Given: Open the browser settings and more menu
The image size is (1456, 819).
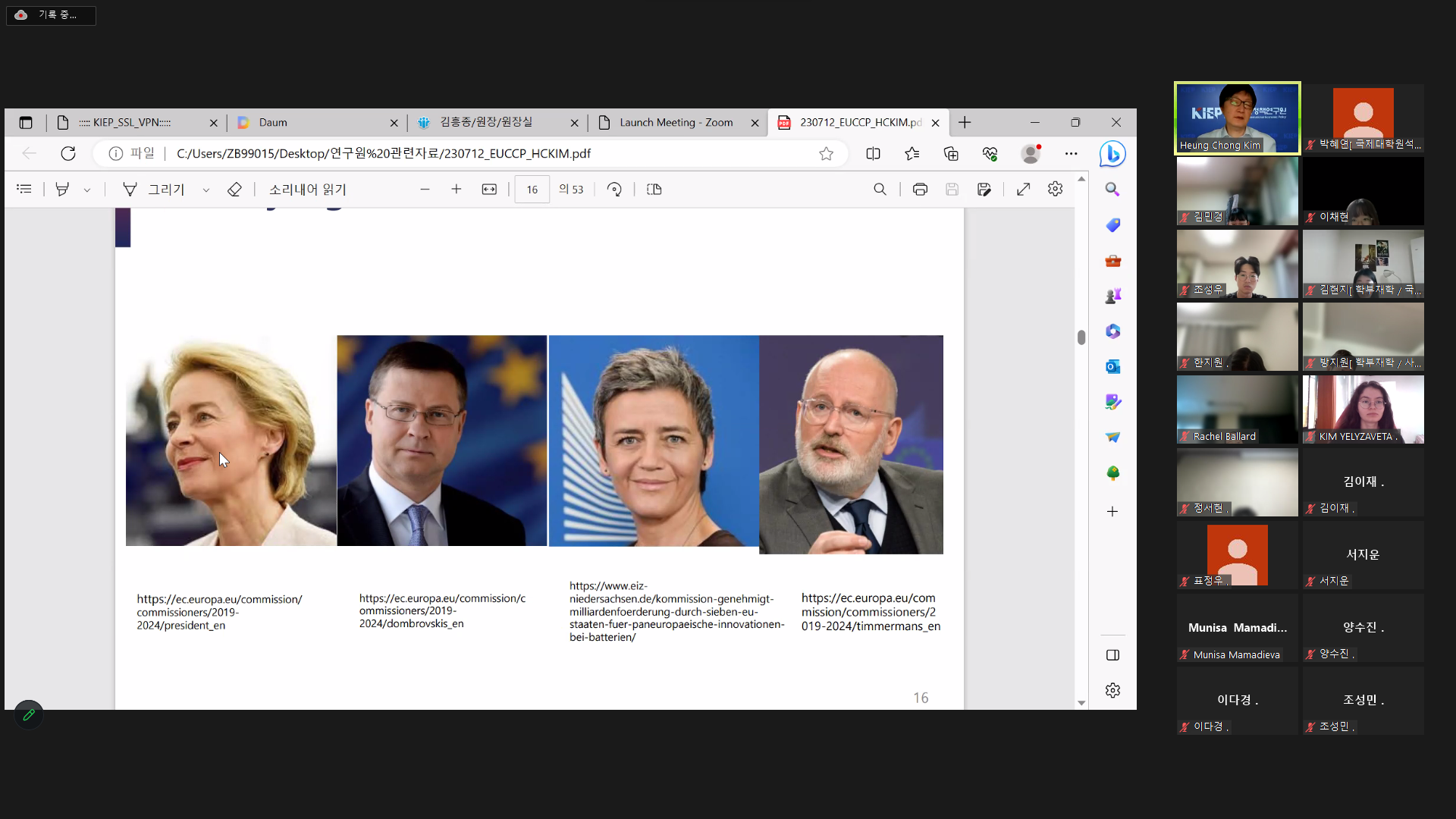Looking at the screenshot, I should point(1071,154).
